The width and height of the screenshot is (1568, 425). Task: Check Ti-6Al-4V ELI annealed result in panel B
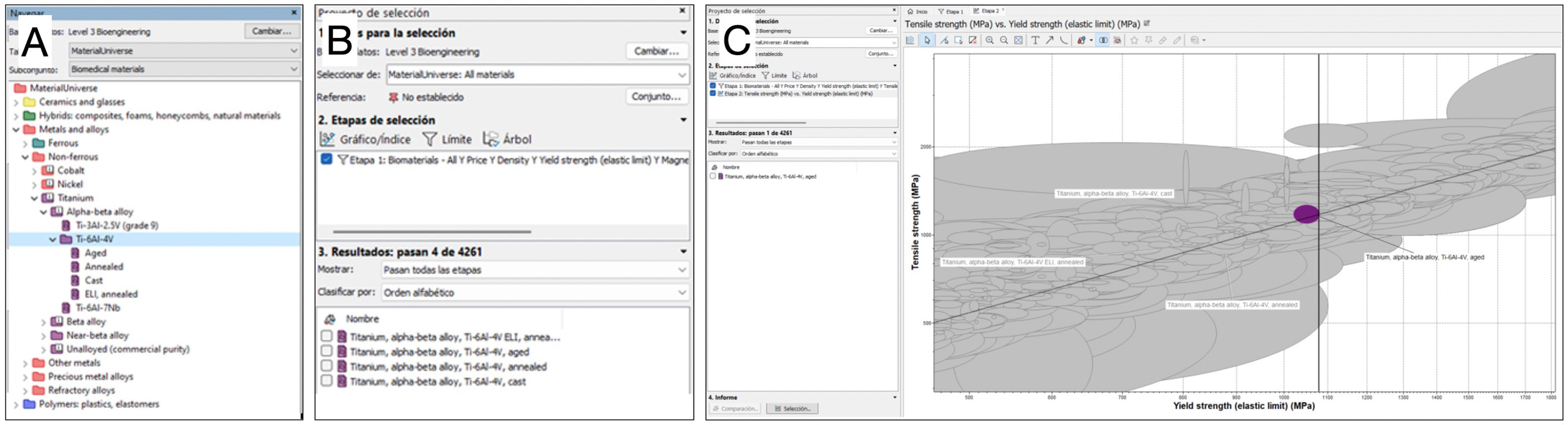click(326, 336)
